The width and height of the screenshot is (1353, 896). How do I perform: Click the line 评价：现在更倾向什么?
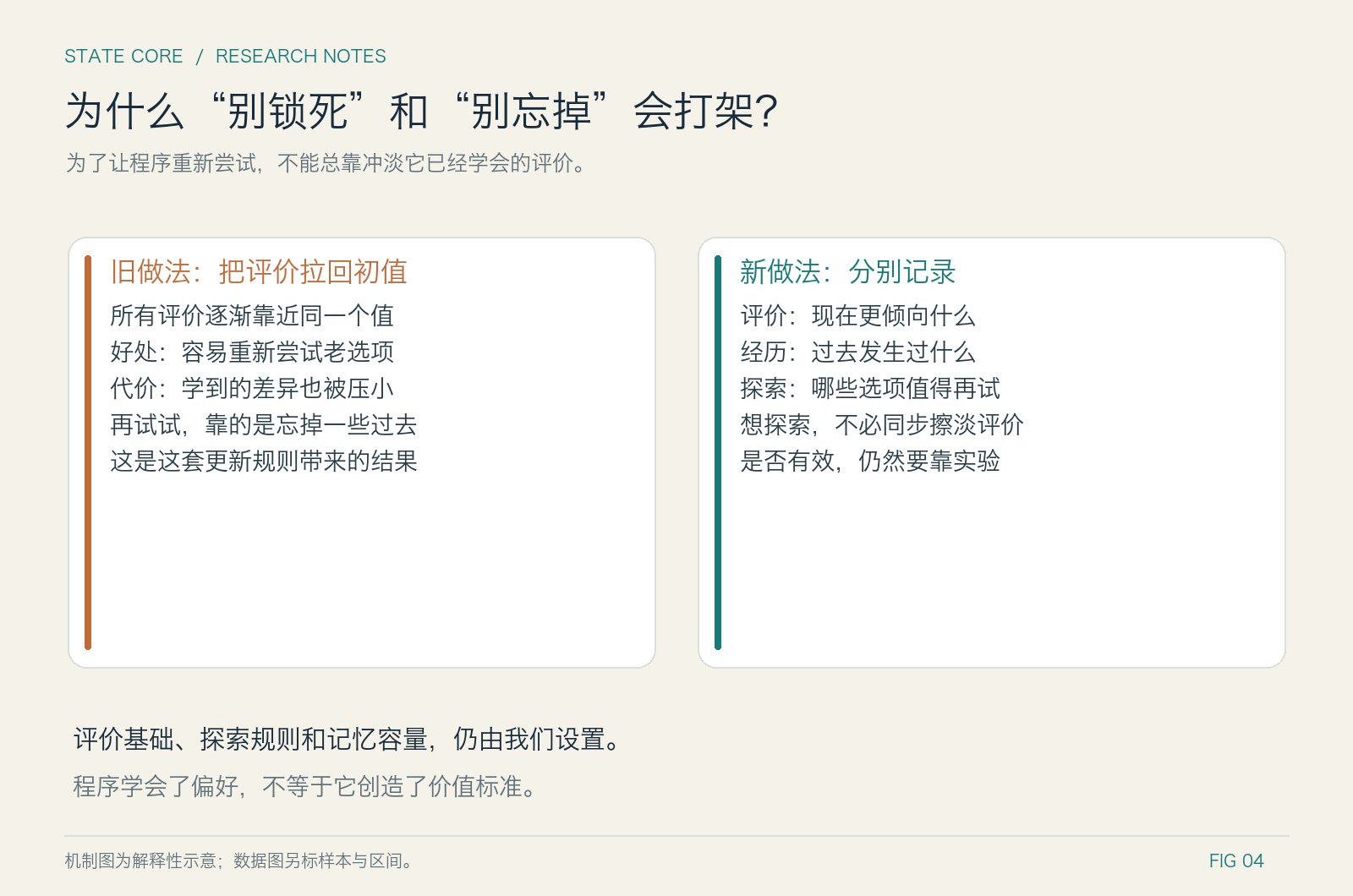click(x=857, y=315)
